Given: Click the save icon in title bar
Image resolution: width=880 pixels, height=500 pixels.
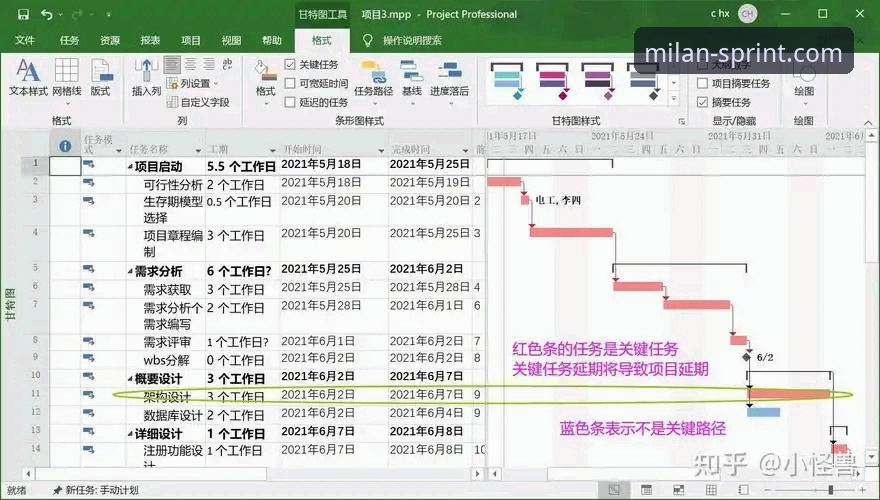Looking at the screenshot, I should 23,14.
